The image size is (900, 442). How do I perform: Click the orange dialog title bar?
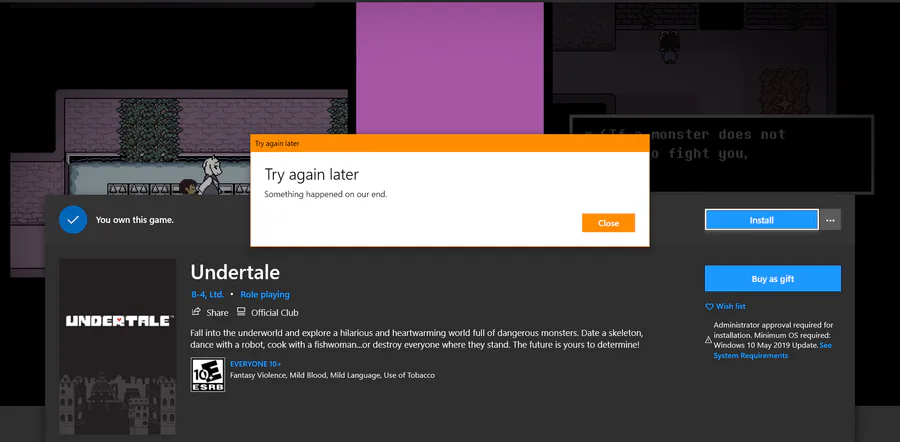[x=450, y=143]
